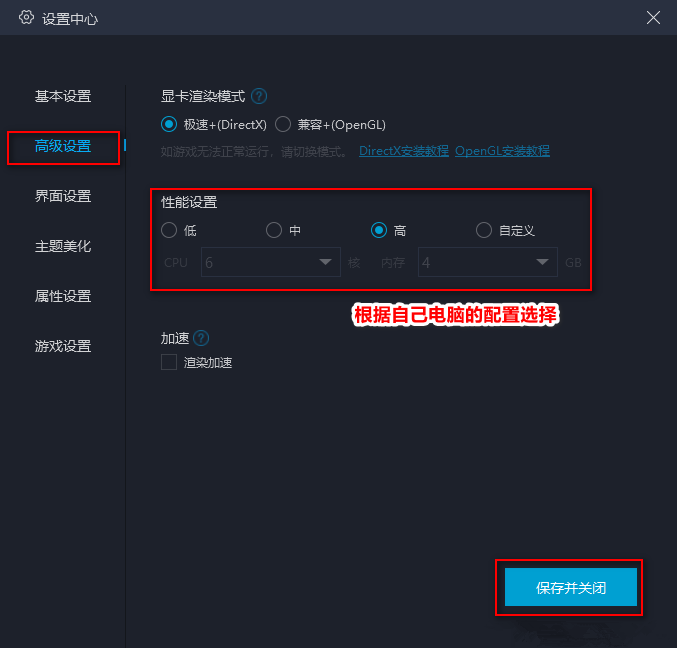Select 极速+(DirectX) render mode
This screenshot has height=648, width=677.
[x=169, y=124]
